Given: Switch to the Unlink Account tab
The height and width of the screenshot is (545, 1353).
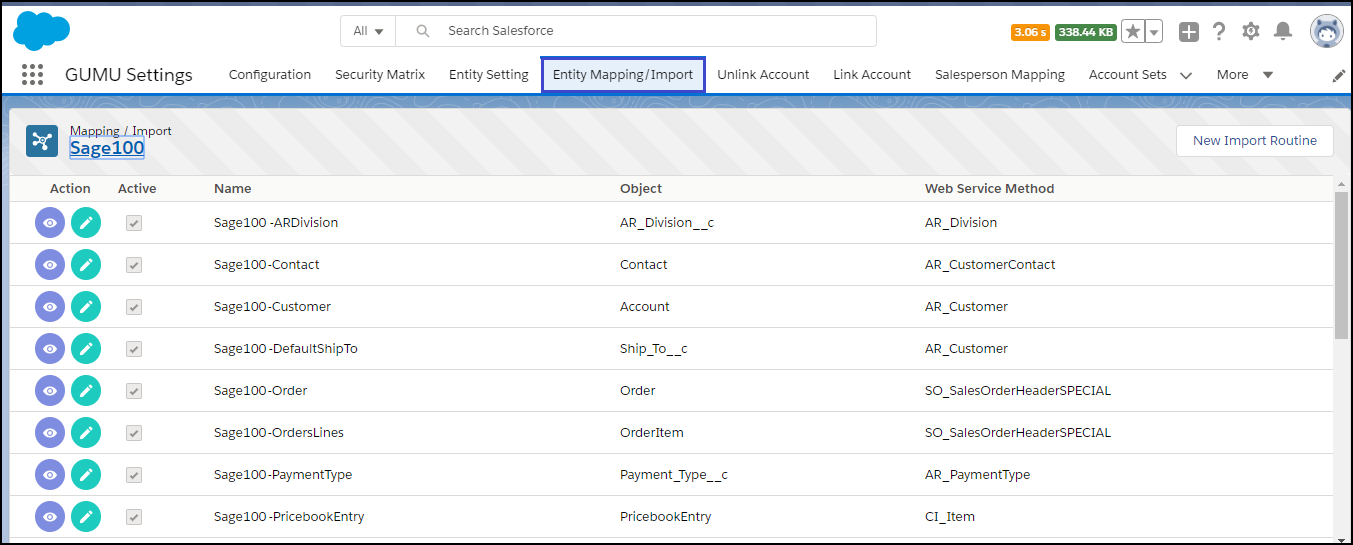Looking at the screenshot, I should 763,75.
